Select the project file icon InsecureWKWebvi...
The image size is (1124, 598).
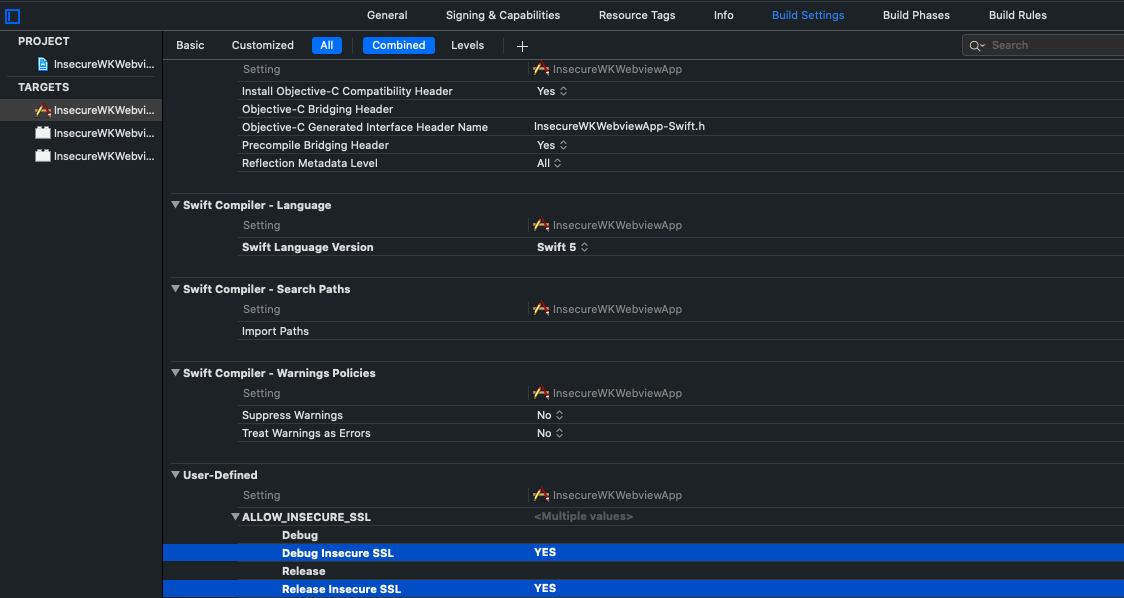43,65
